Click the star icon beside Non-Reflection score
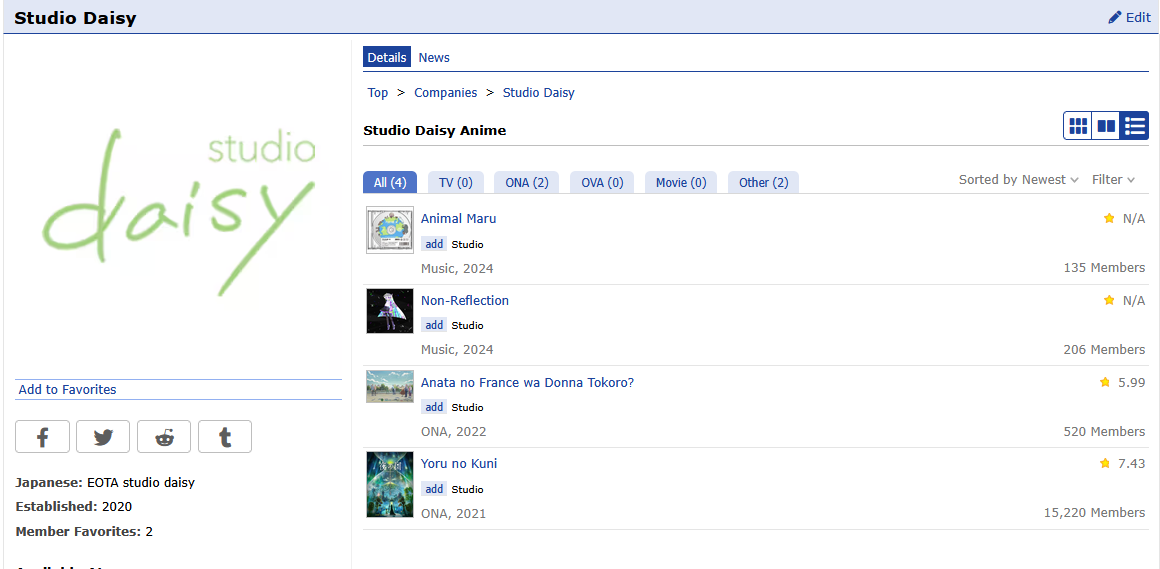The width and height of the screenshot is (1160, 569). 1109,300
